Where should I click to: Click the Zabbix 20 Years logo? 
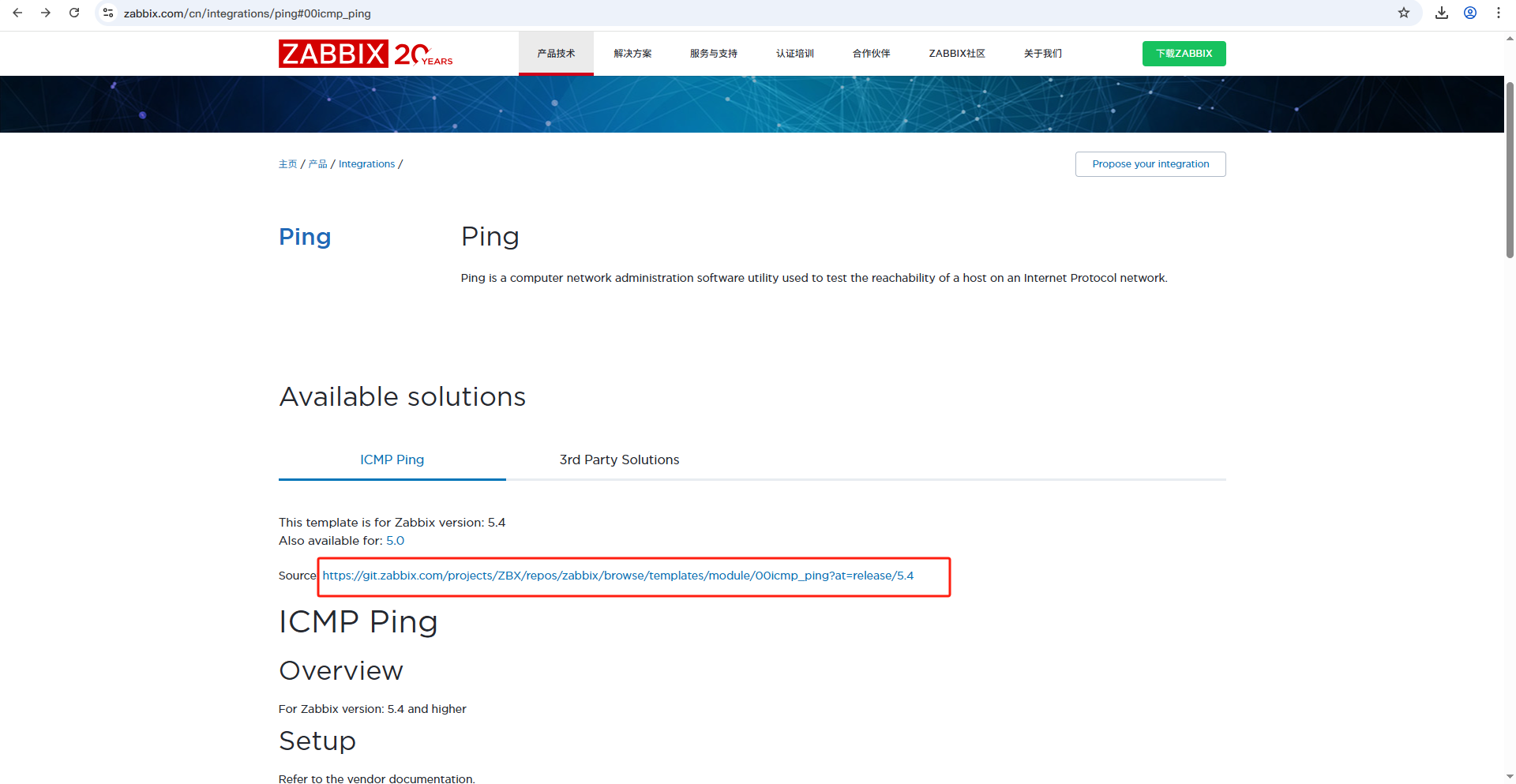(365, 54)
